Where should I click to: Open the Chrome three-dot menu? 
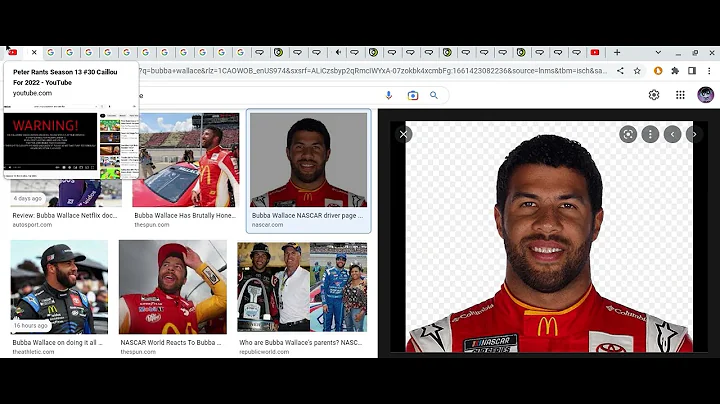click(709, 71)
